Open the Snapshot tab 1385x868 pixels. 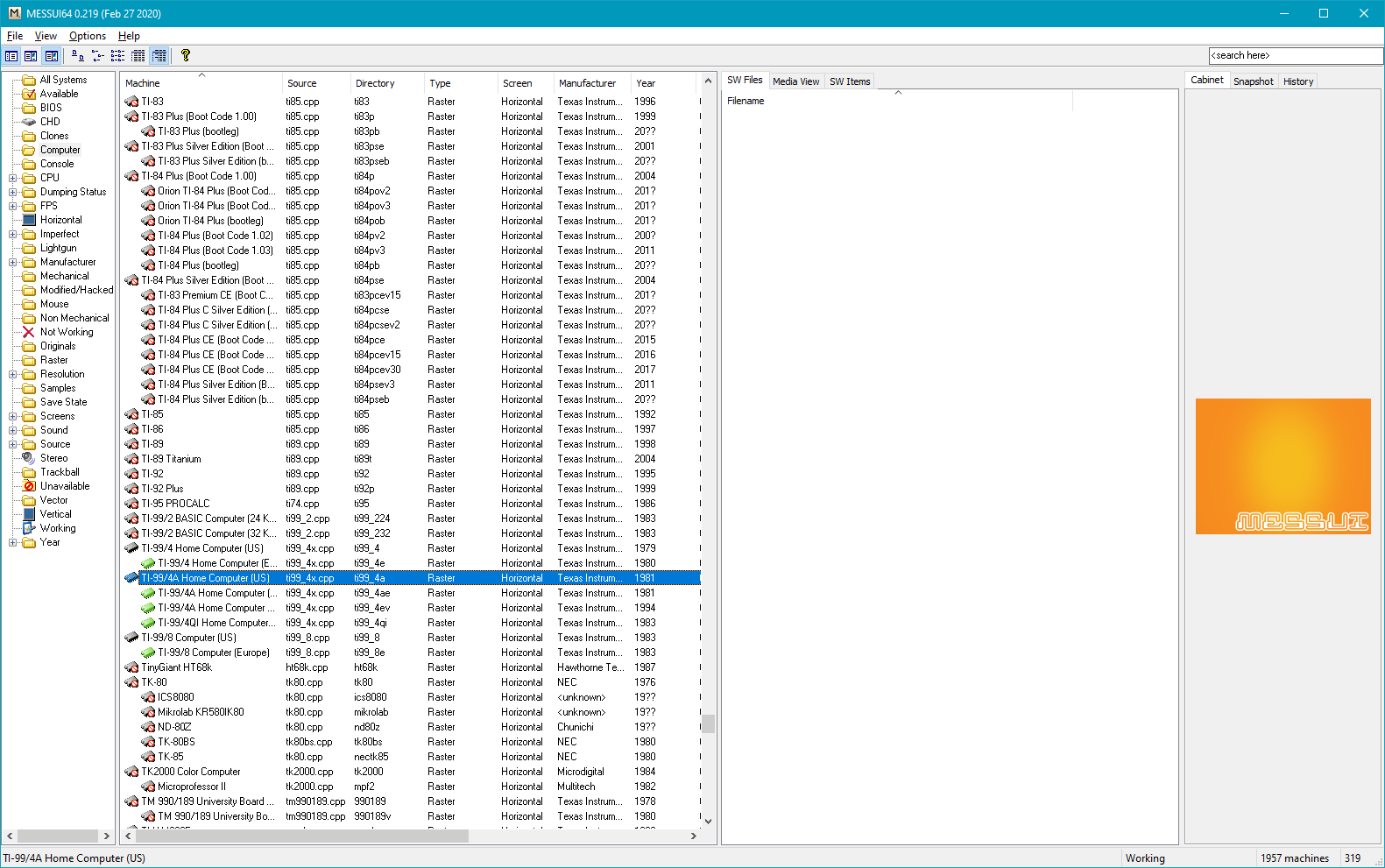[x=1253, y=81]
